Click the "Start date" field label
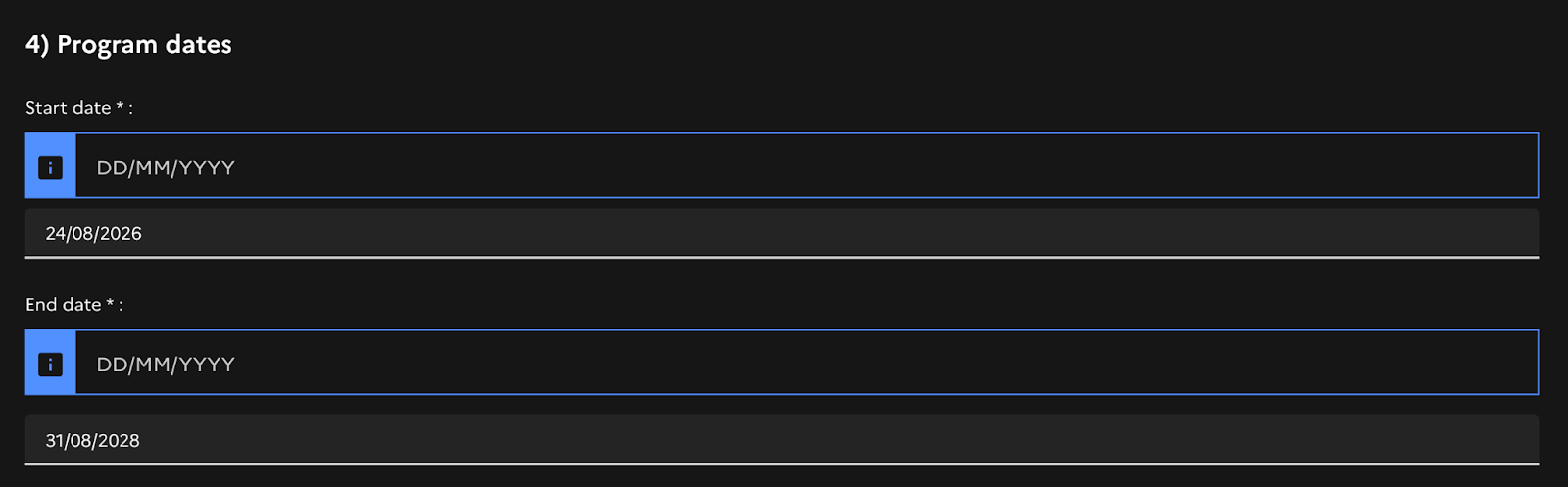 68,108
